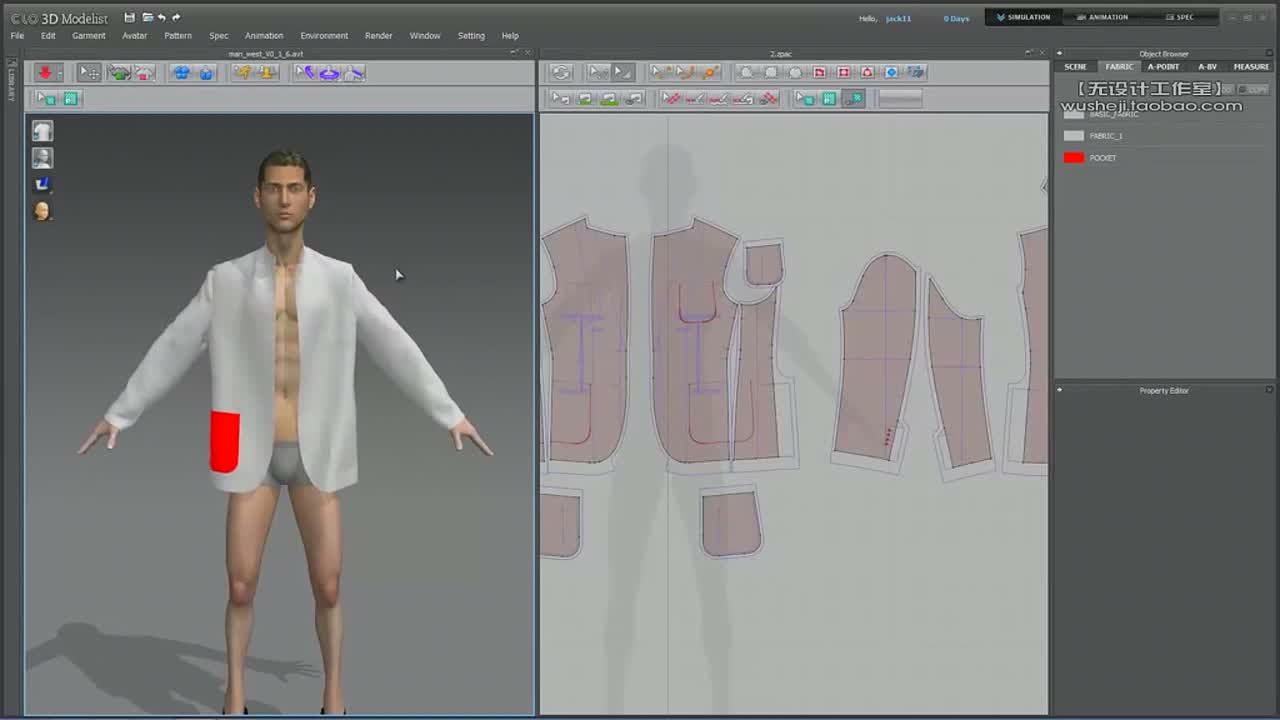Switch to the SCENE tab
This screenshot has height=720, width=1280.
(1075, 67)
